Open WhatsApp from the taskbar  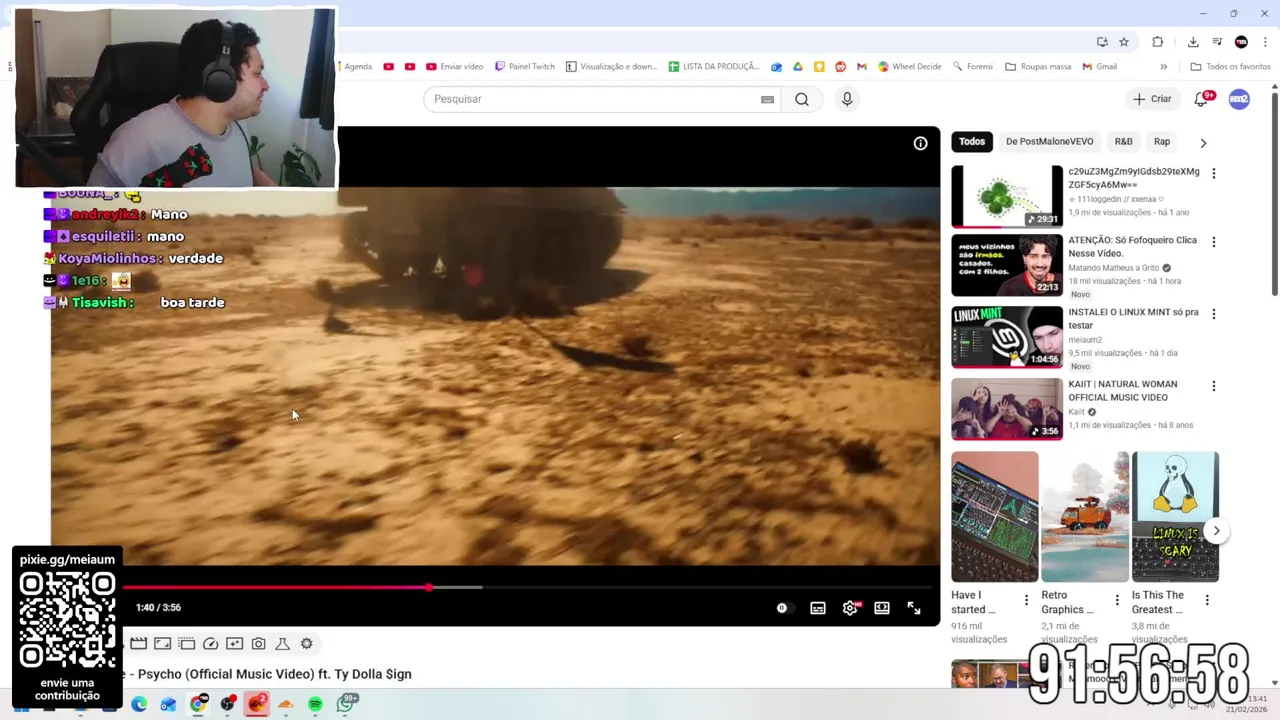click(345, 705)
